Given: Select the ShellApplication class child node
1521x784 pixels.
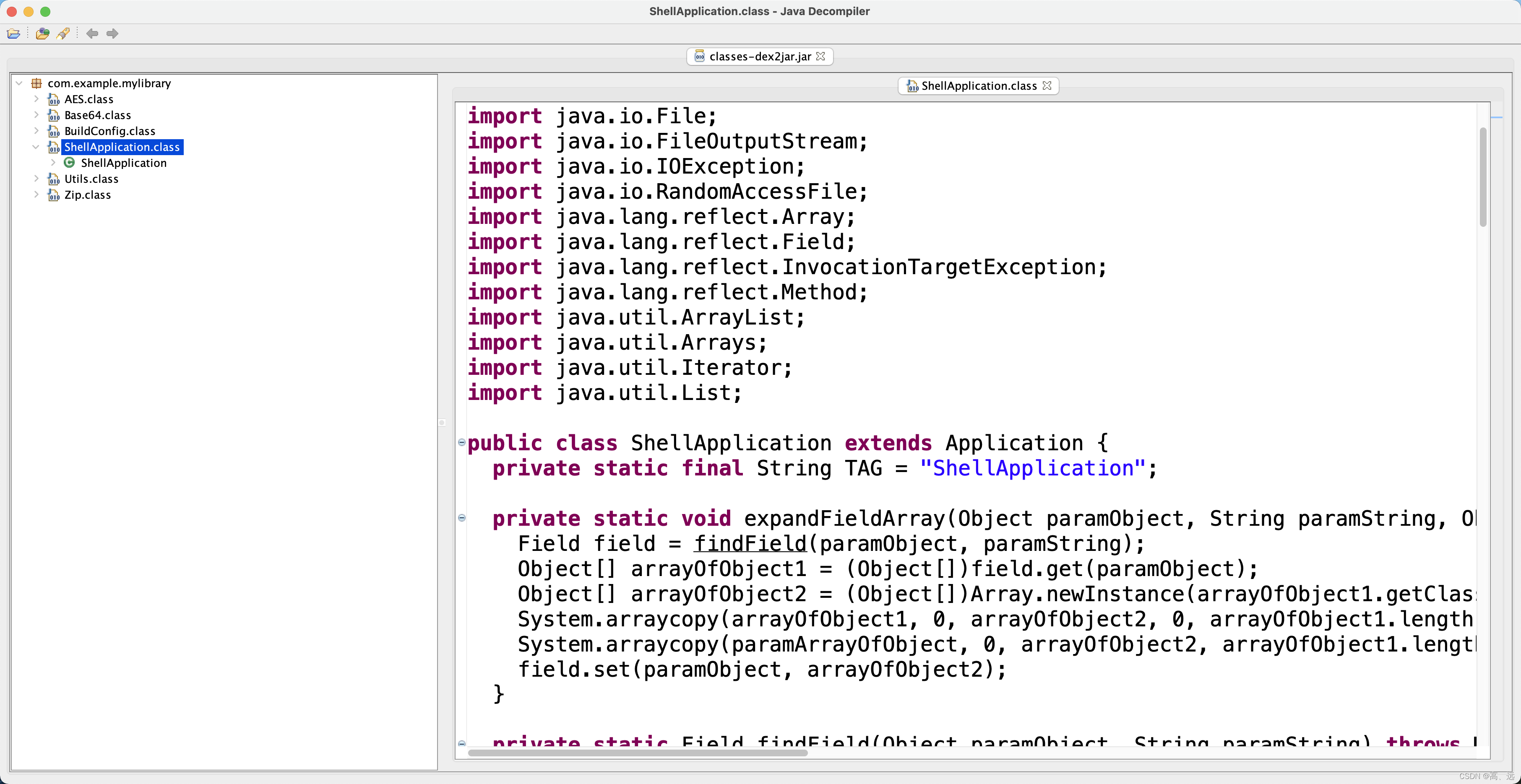Looking at the screenshot, I should 123,163.
